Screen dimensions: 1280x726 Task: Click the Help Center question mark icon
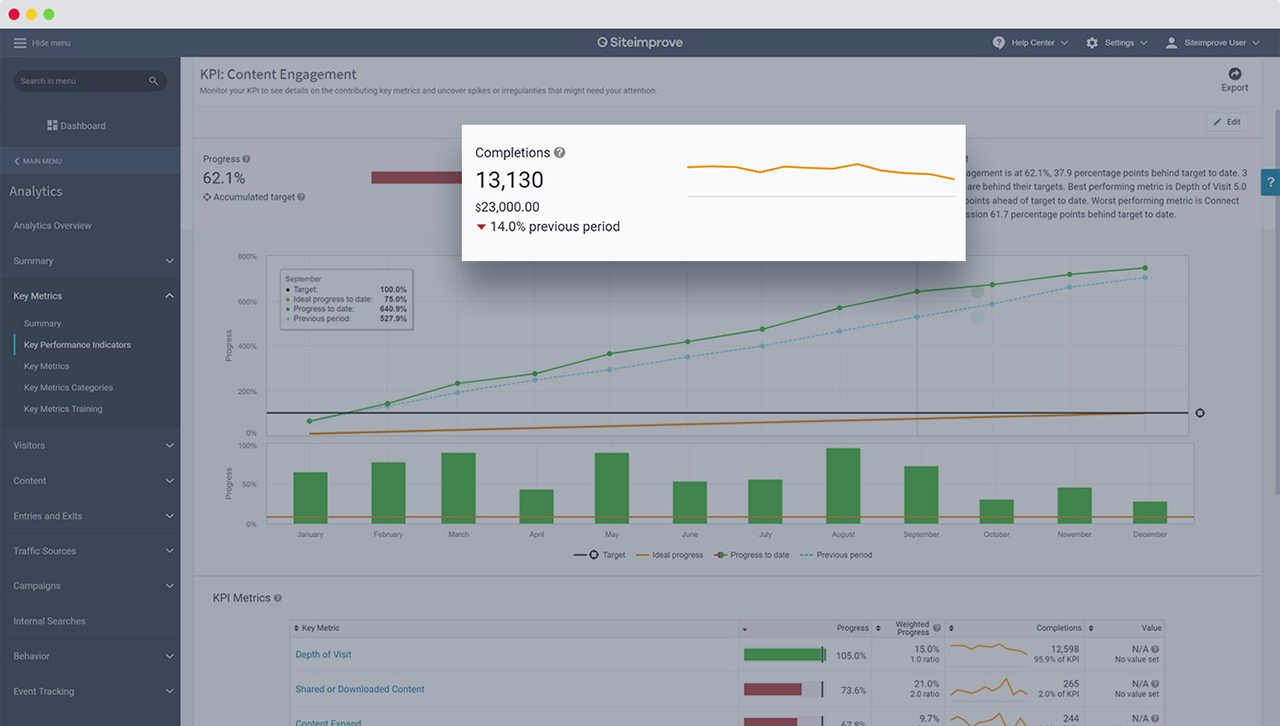[998, 43]
